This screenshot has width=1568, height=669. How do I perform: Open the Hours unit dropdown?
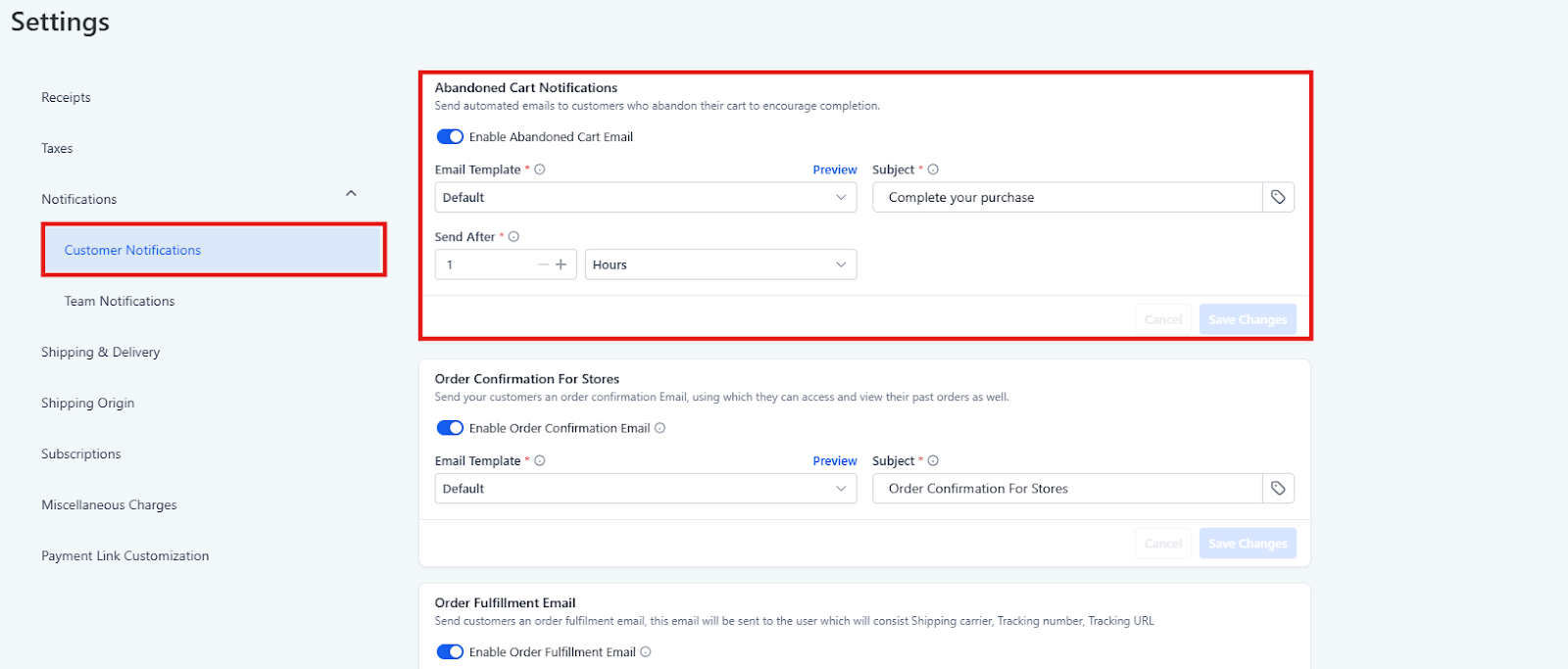pos(720,264)
